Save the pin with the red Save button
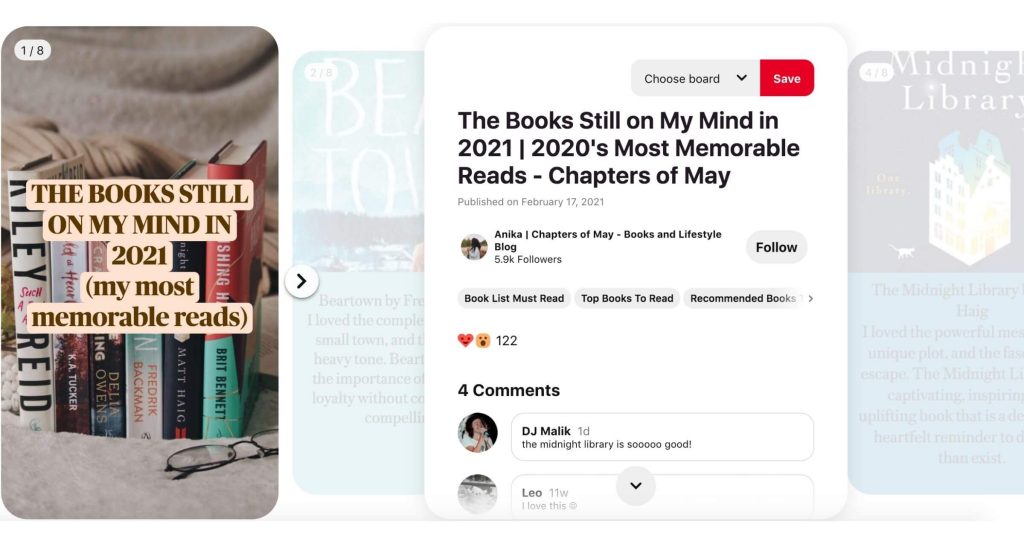The image size is (1024, 544). (787, 78)
